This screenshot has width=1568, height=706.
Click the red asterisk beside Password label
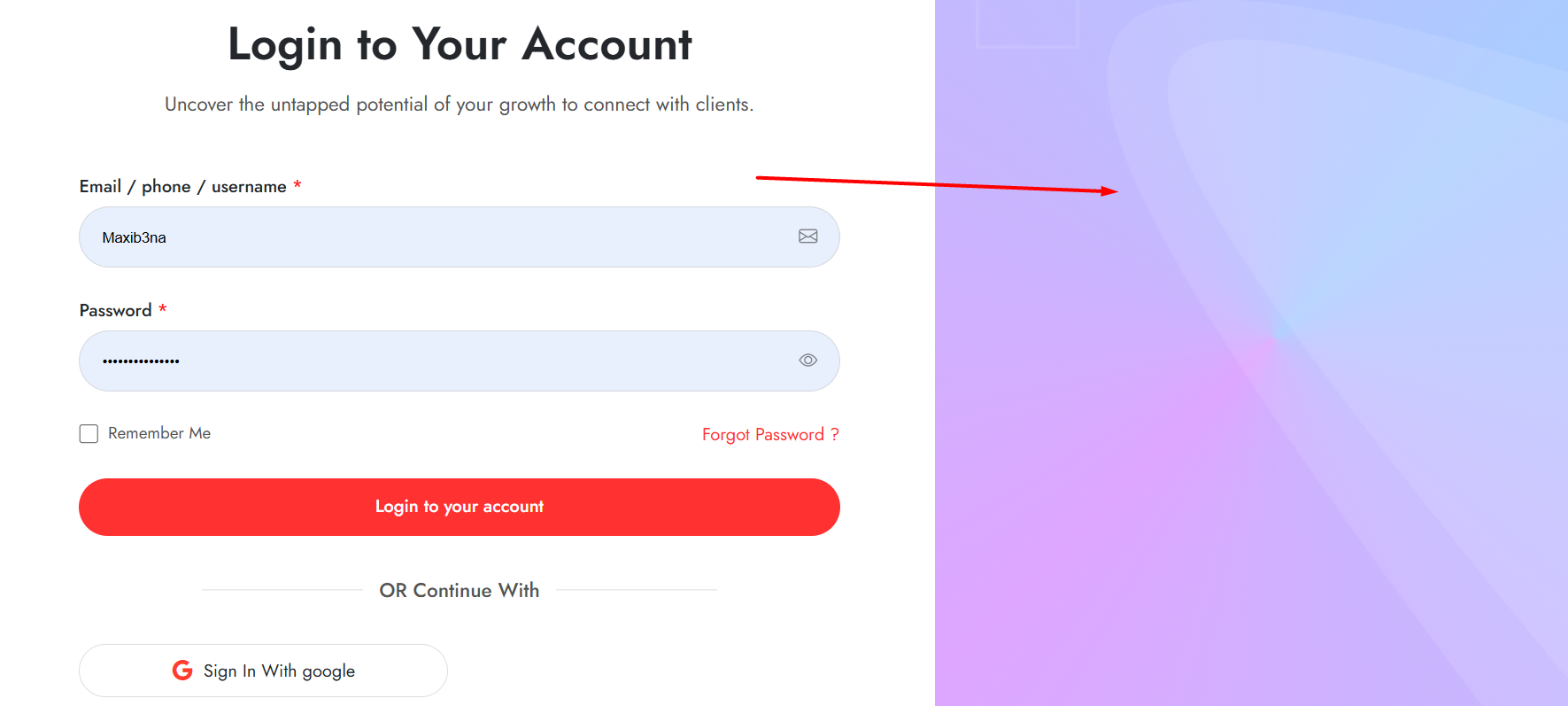(163, 308)
